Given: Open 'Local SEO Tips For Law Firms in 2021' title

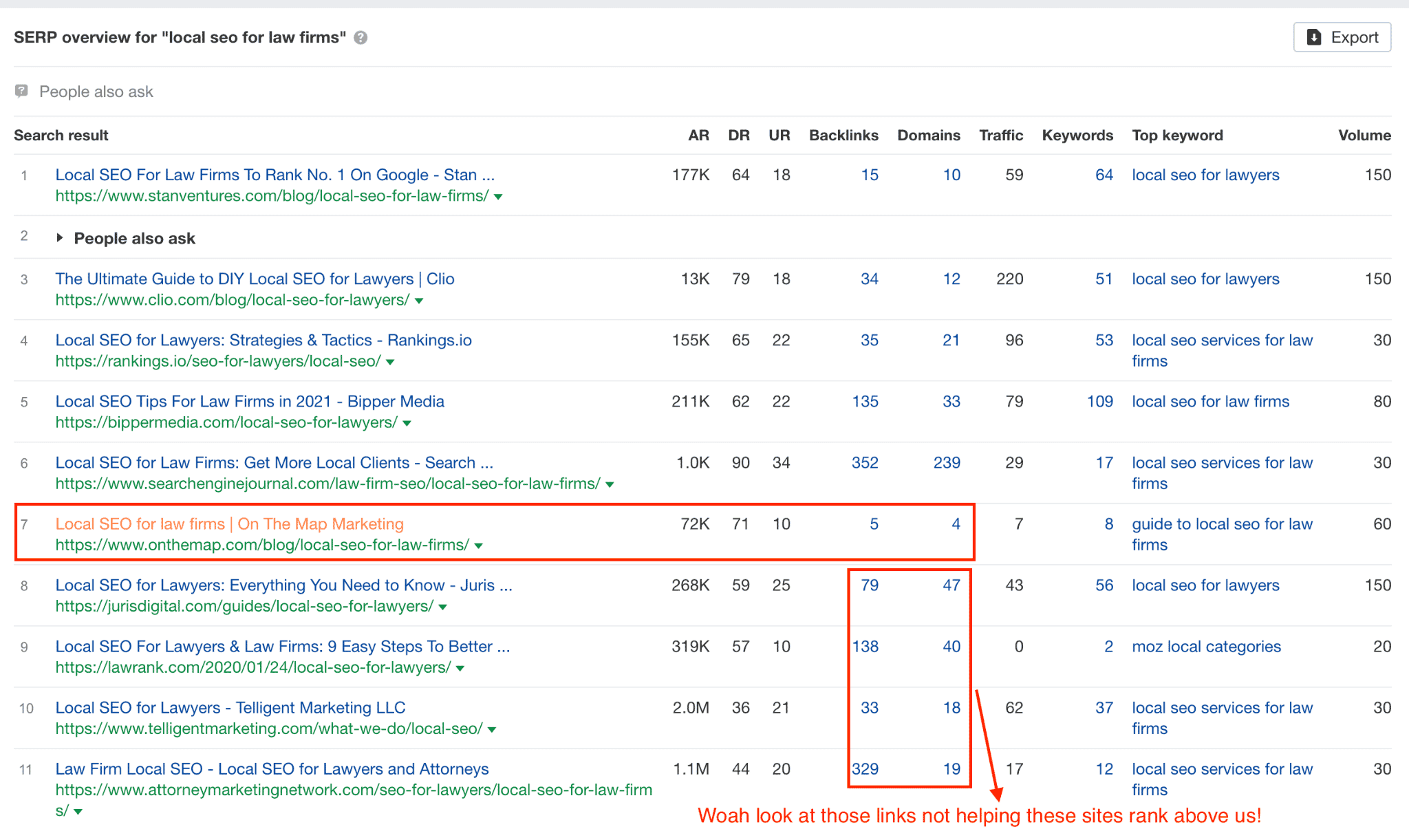Looking at the screenshot, I should 250,401.
